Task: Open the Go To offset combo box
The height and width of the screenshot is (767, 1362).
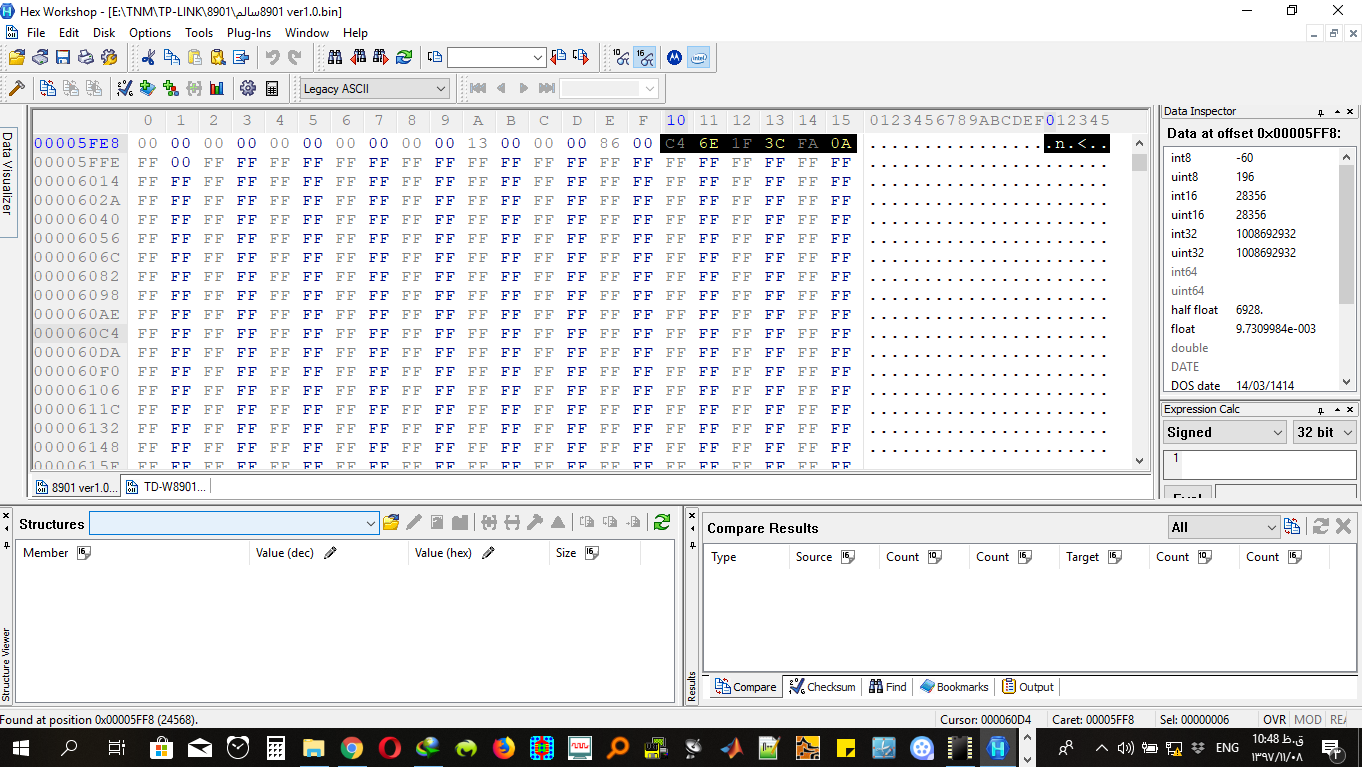Action: point(497,58)
